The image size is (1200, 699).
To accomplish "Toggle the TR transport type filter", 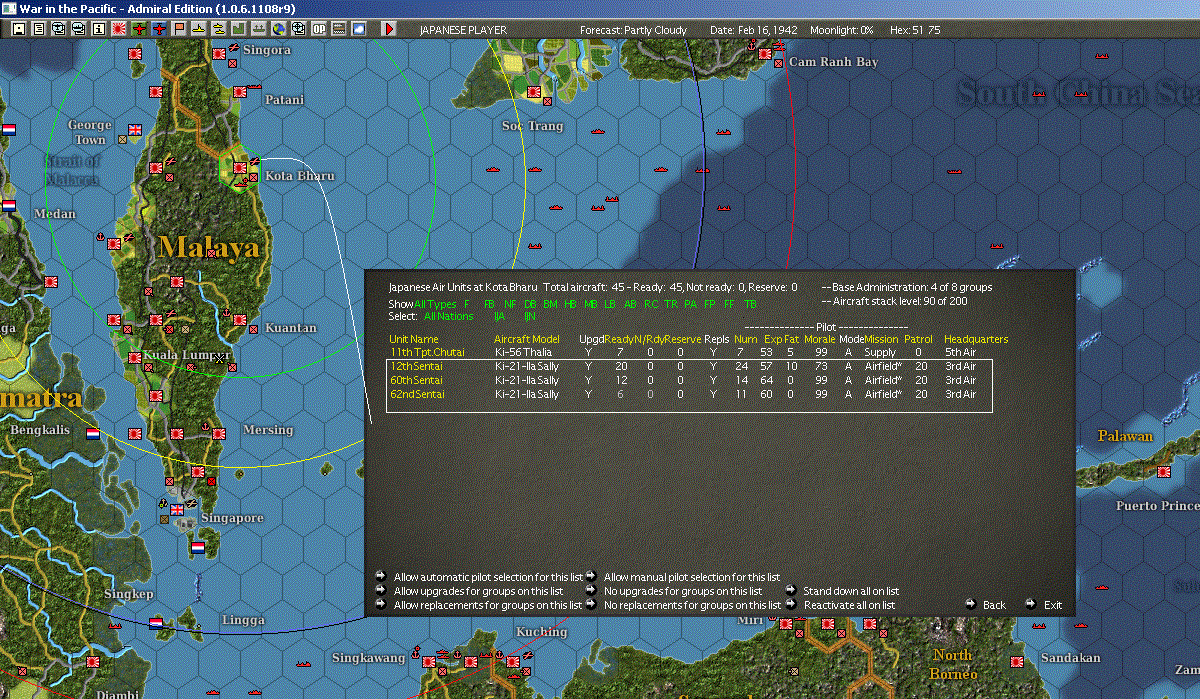I will 671,304.
